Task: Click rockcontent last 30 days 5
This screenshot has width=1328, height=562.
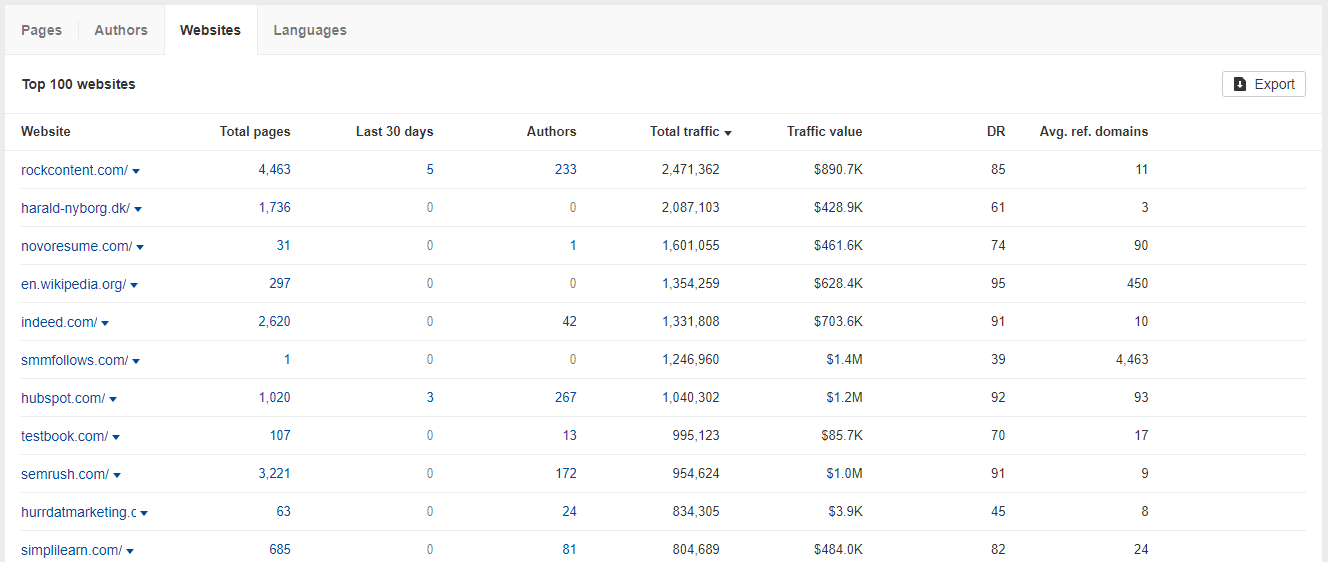Action: pyautogui.click(x=430, y=170)
